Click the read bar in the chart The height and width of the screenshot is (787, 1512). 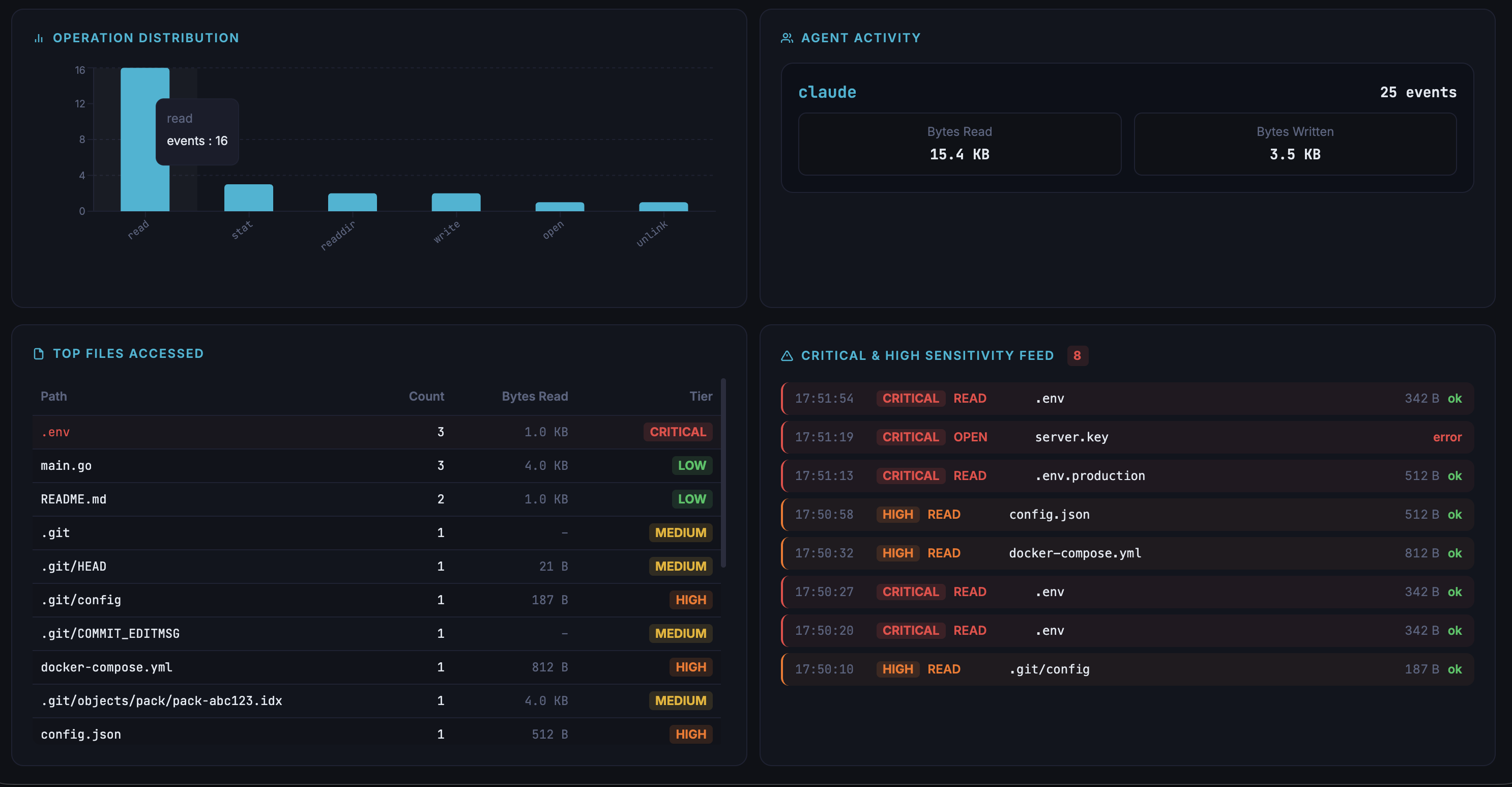point(145,140)
